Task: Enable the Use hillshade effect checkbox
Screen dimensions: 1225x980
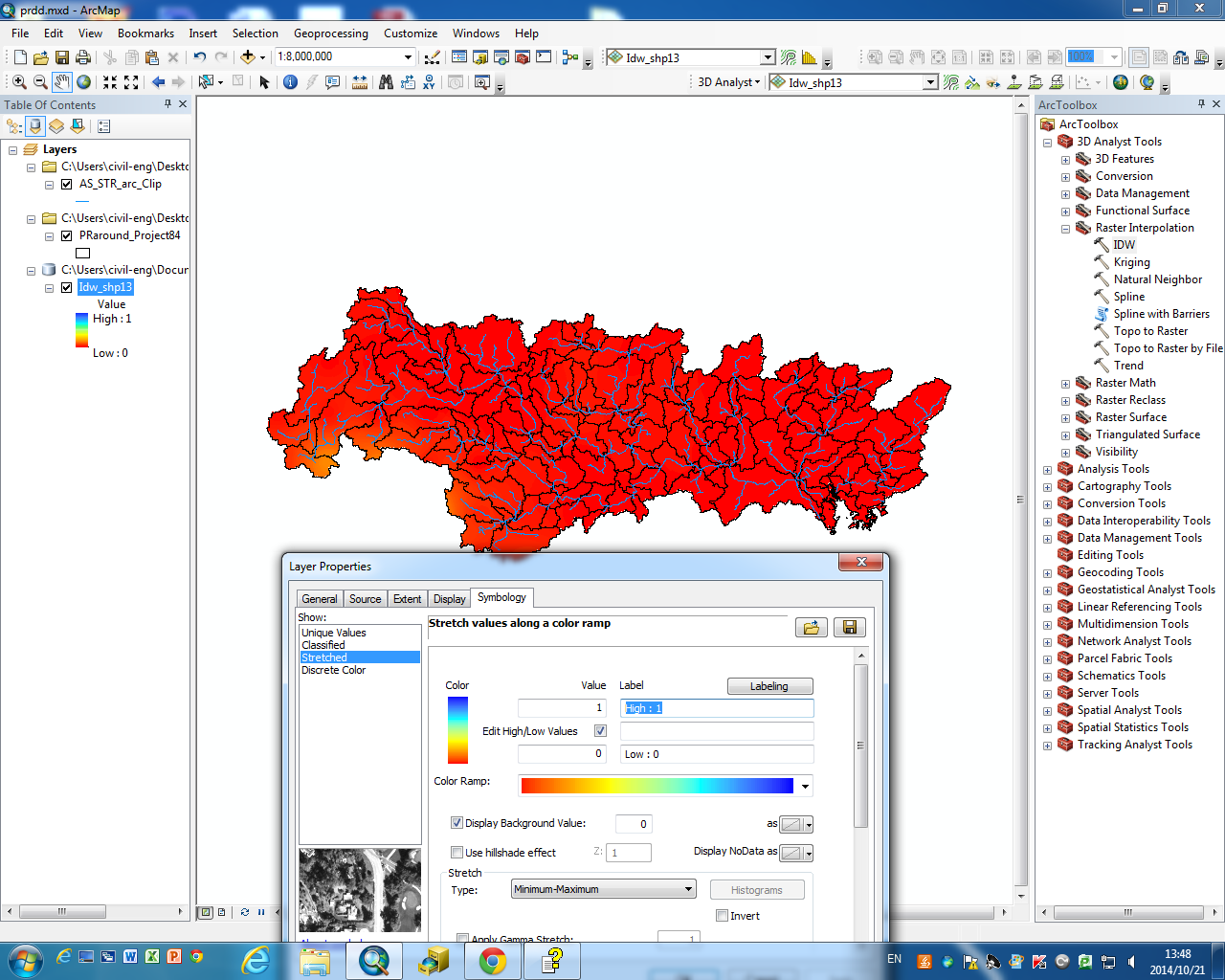Action: point(457,852)
